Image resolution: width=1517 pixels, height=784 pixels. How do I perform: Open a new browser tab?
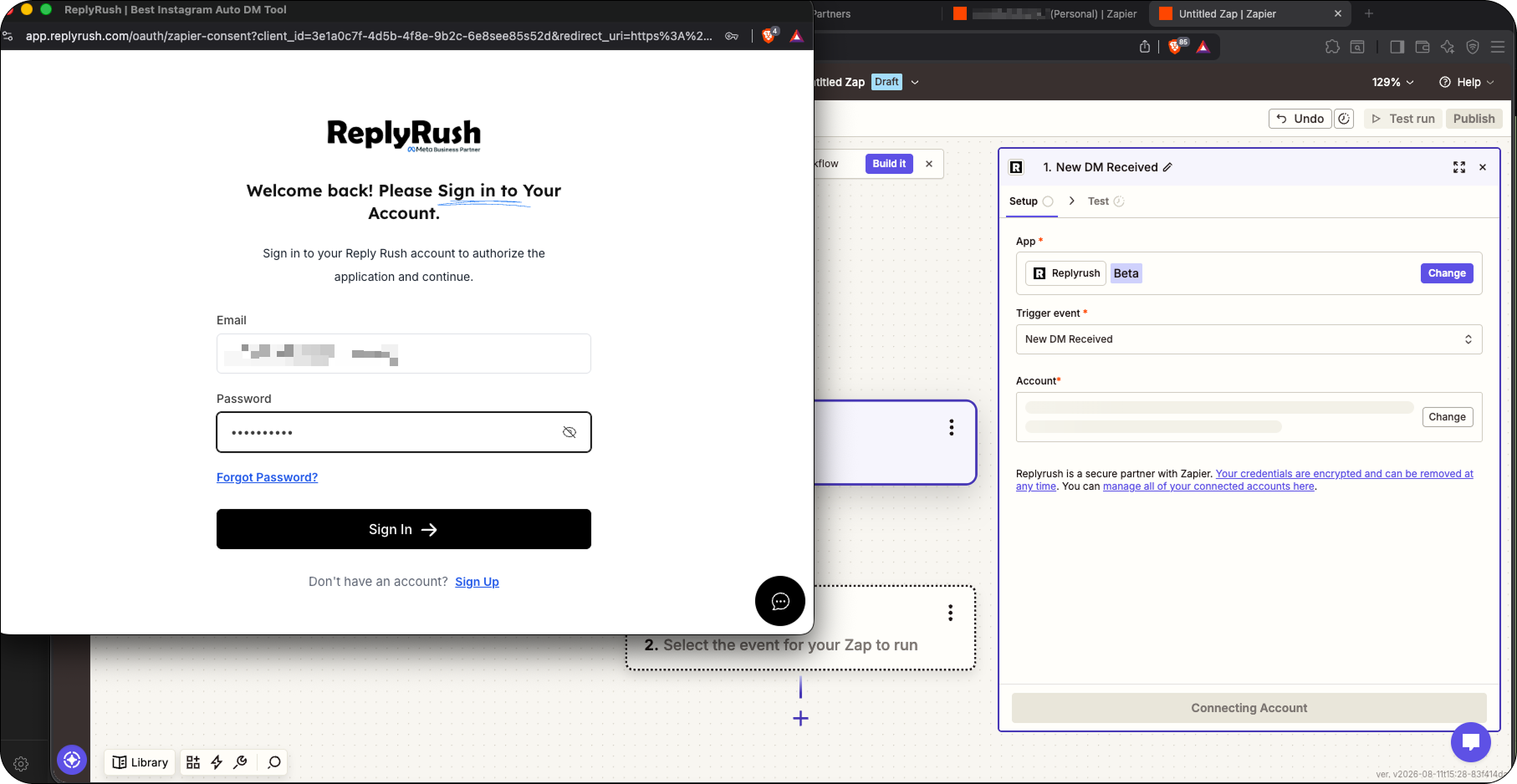[x=1369, y=13]
